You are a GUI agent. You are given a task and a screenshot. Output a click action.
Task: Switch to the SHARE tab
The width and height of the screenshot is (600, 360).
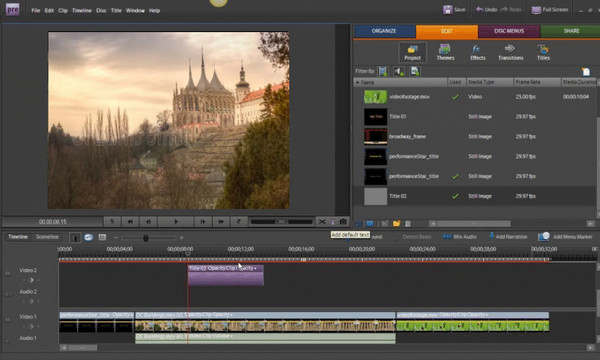coord(570,31)
